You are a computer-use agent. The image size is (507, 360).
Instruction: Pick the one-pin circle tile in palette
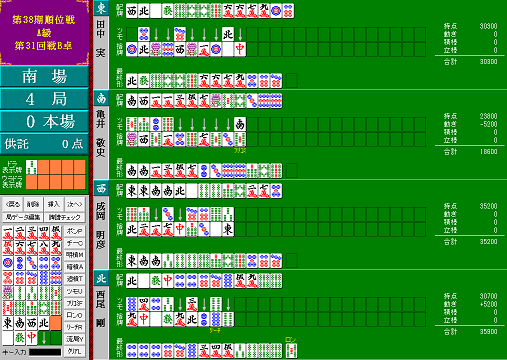(8, 263)
